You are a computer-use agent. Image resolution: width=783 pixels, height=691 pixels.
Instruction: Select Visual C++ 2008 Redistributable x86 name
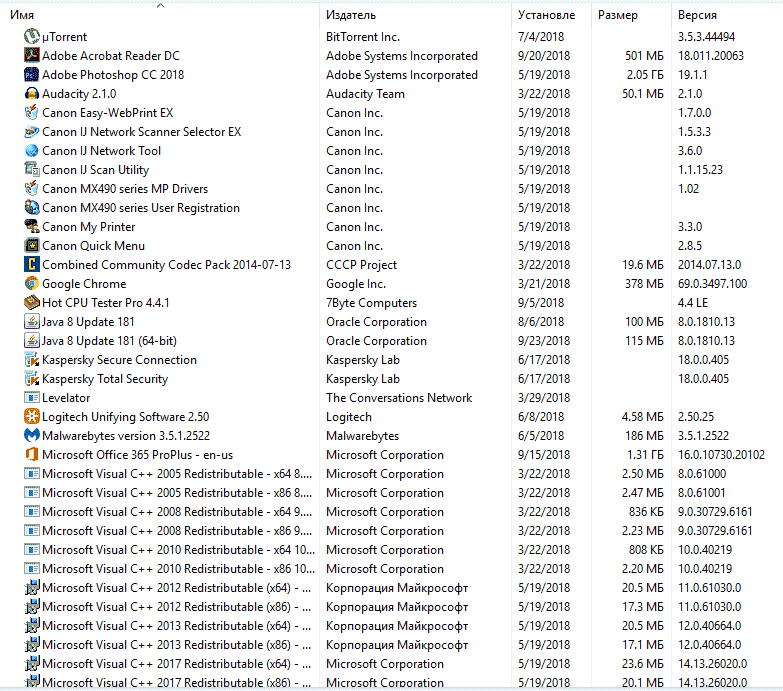[x=177, y=531]
